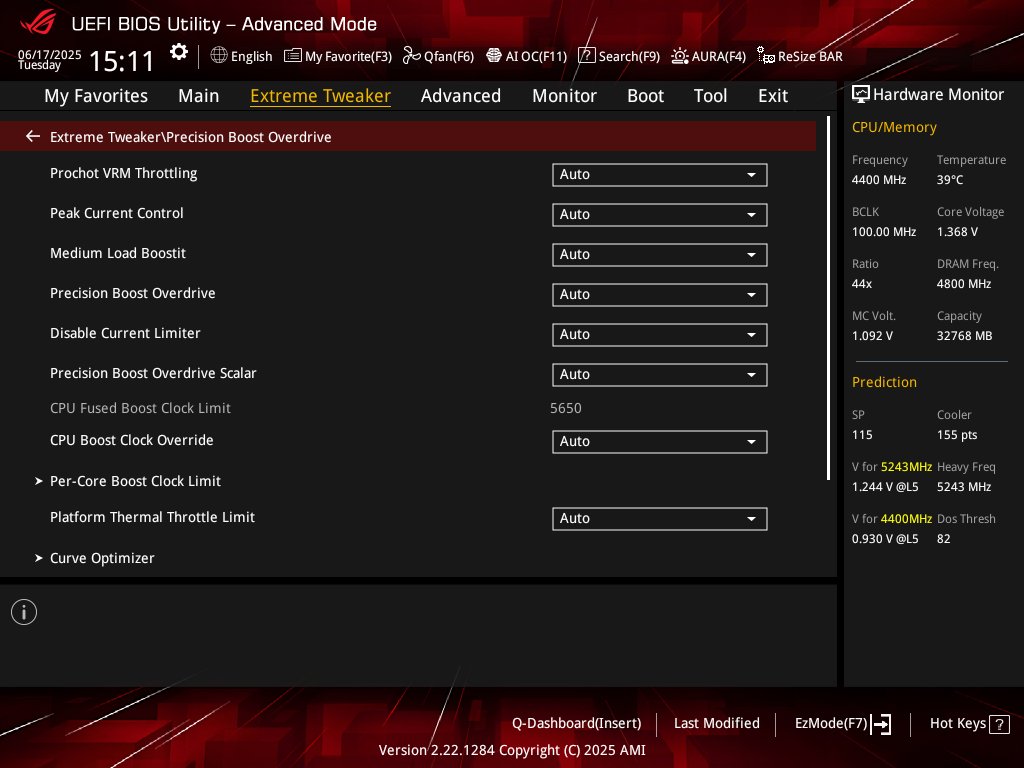This screenshot has height=768, width=1024.
Task: Click the AURA lighting icon
Action: click(x=680, y=56)
